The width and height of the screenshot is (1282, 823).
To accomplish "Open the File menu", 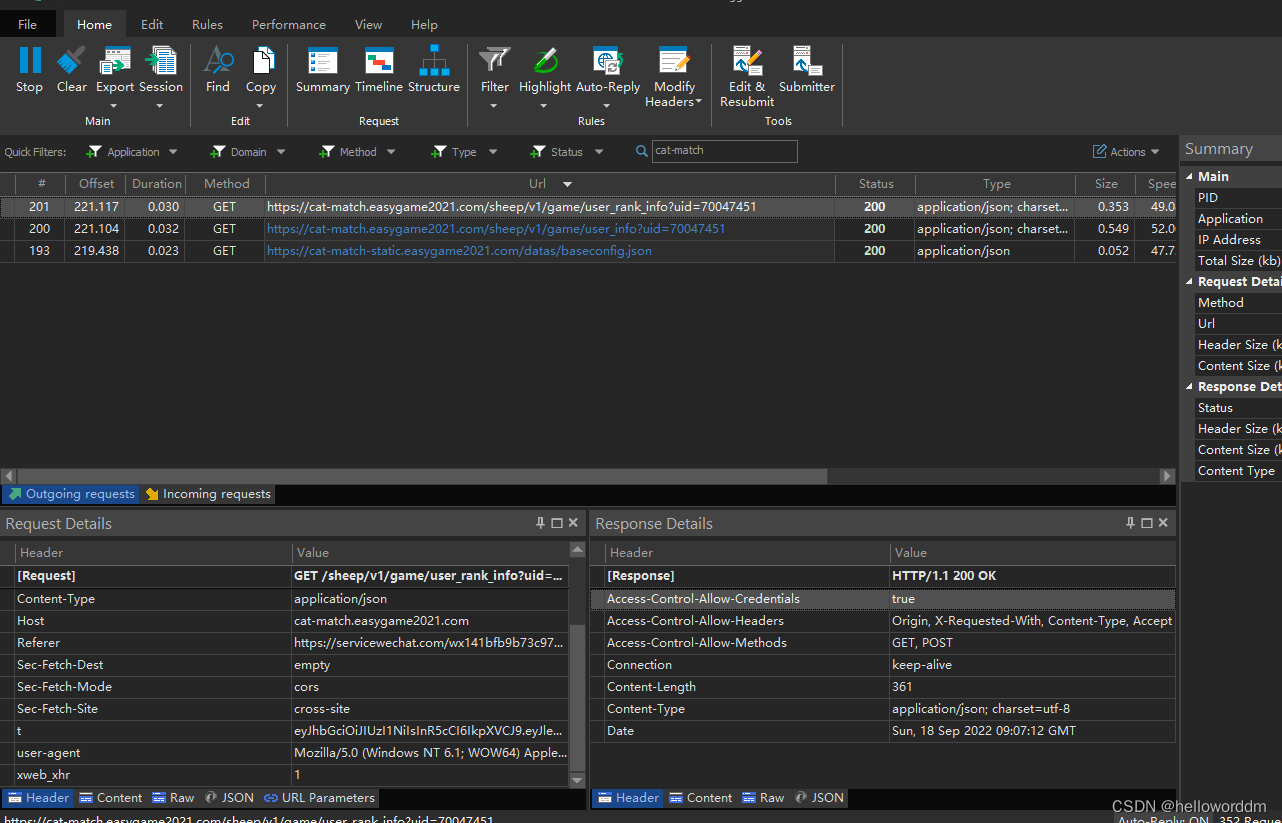I will tap(28, 24).
